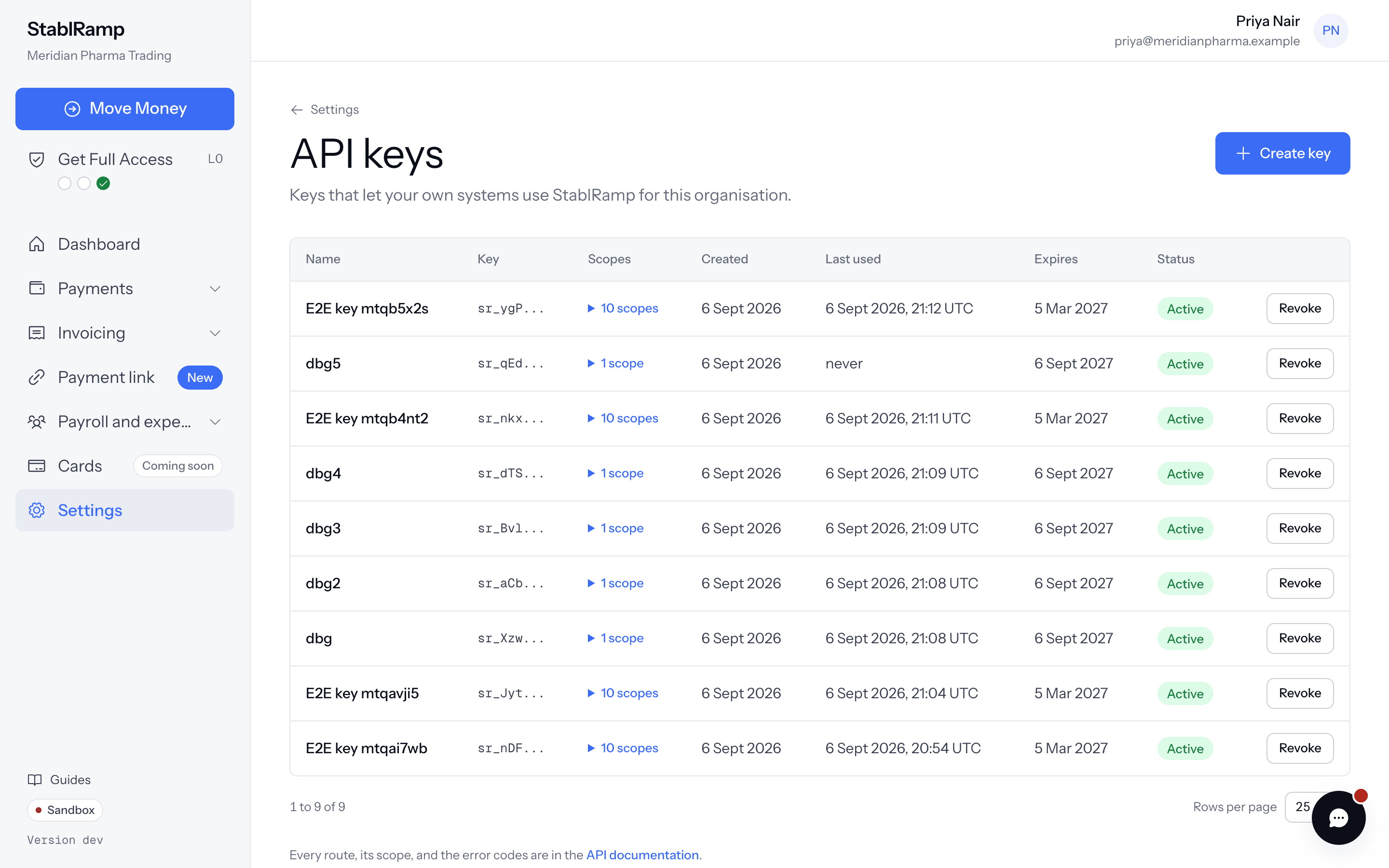Screen dimensions: 1389x868
Task: Revoke the E2E key mtqb5x2s
Action: tap(1299, 308)
